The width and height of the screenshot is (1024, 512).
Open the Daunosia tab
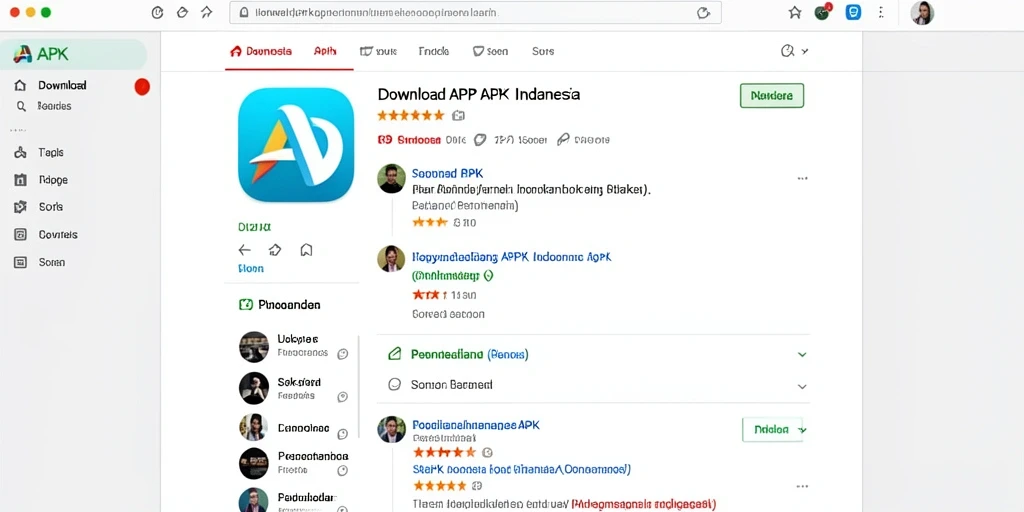click(x=261, y=51)
